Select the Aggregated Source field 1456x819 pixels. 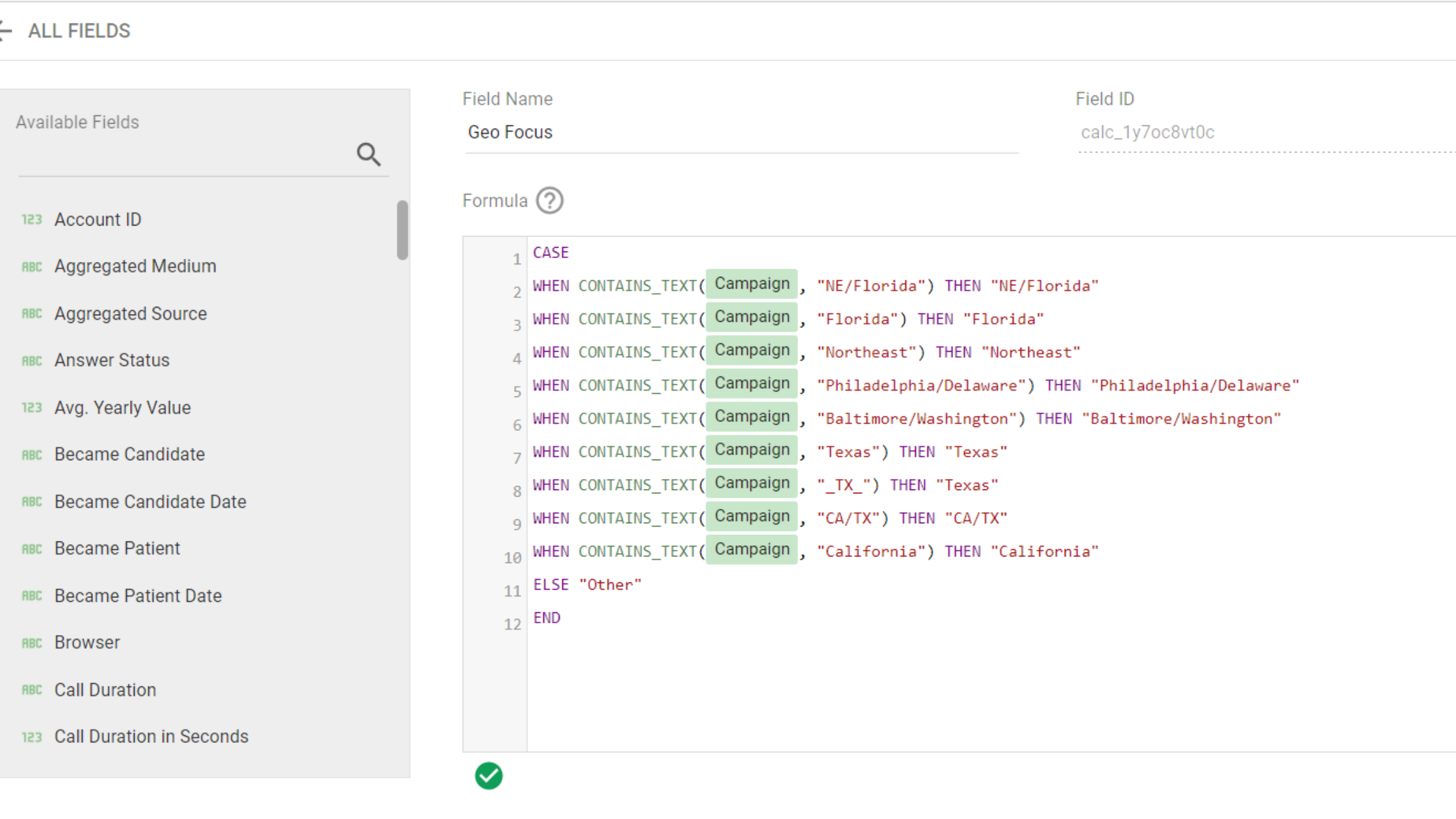tap(131, 313)
